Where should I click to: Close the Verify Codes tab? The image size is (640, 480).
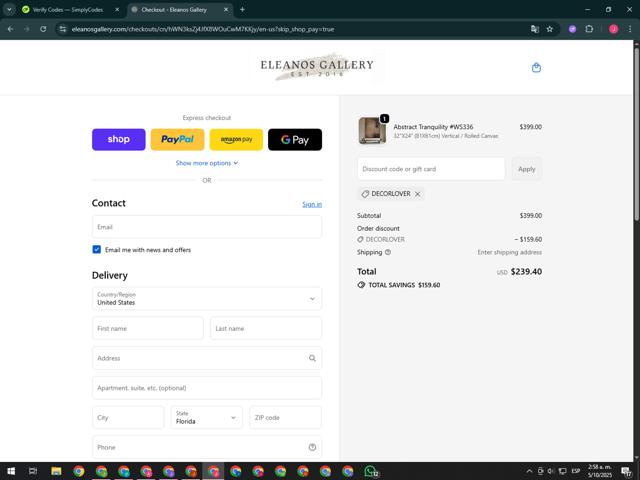[x=117, y=9]
